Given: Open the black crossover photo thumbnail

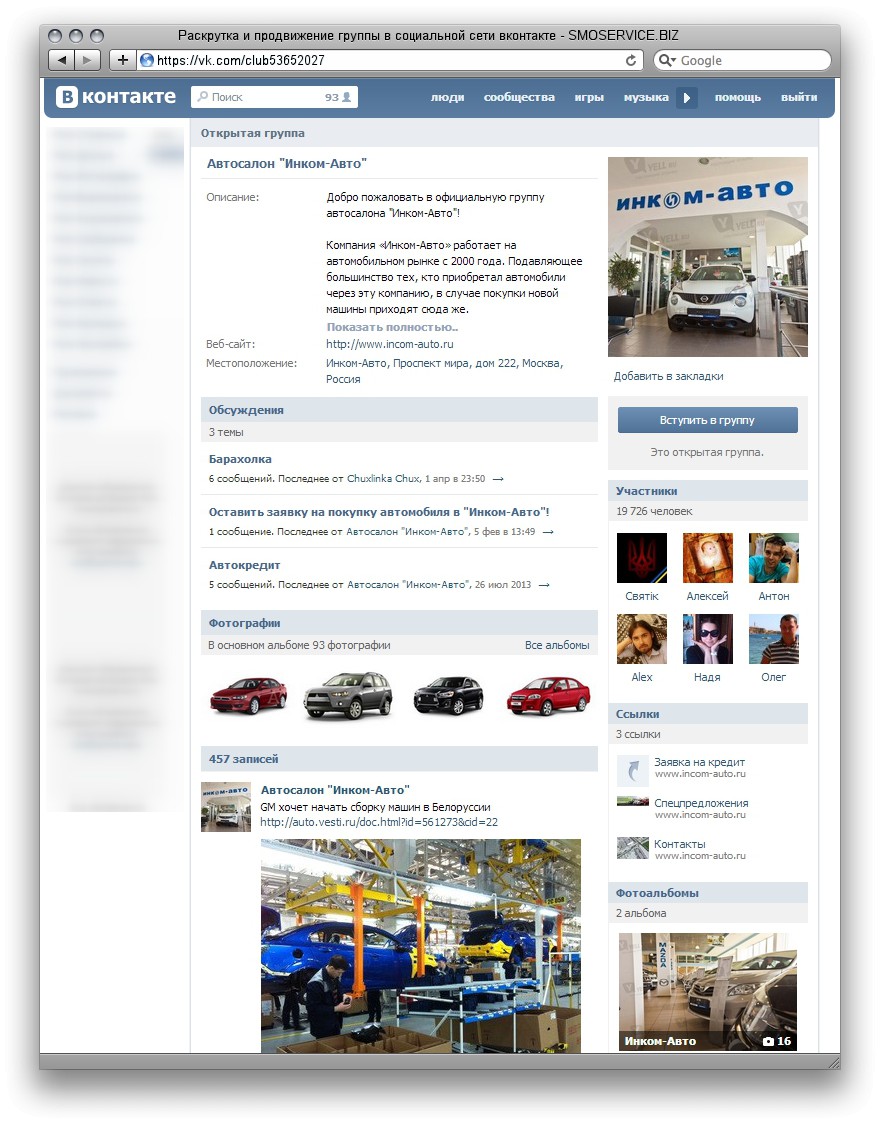Looking at the screenshot, I should [449, 696].
